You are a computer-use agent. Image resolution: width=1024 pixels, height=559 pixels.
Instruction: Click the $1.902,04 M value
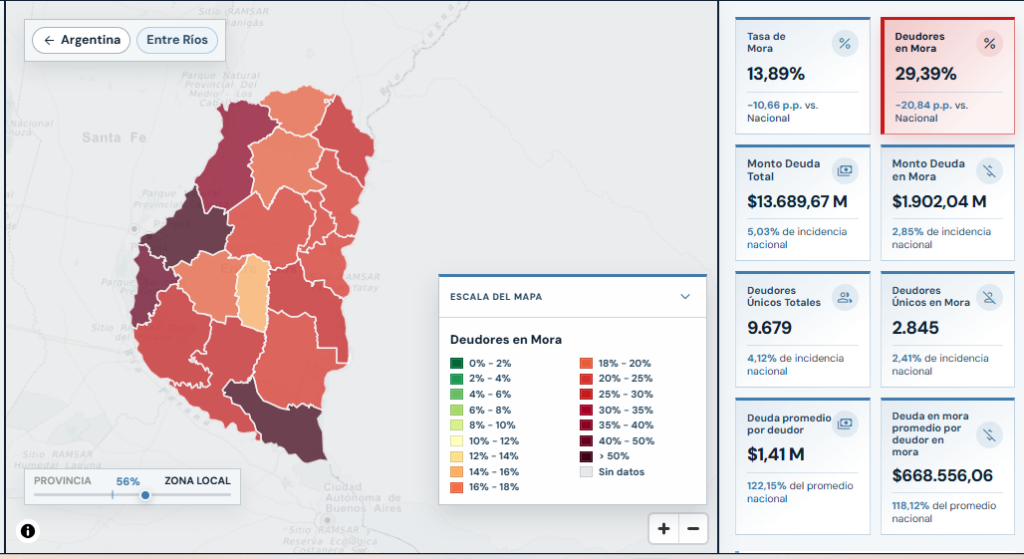click(x=939, y=201)
